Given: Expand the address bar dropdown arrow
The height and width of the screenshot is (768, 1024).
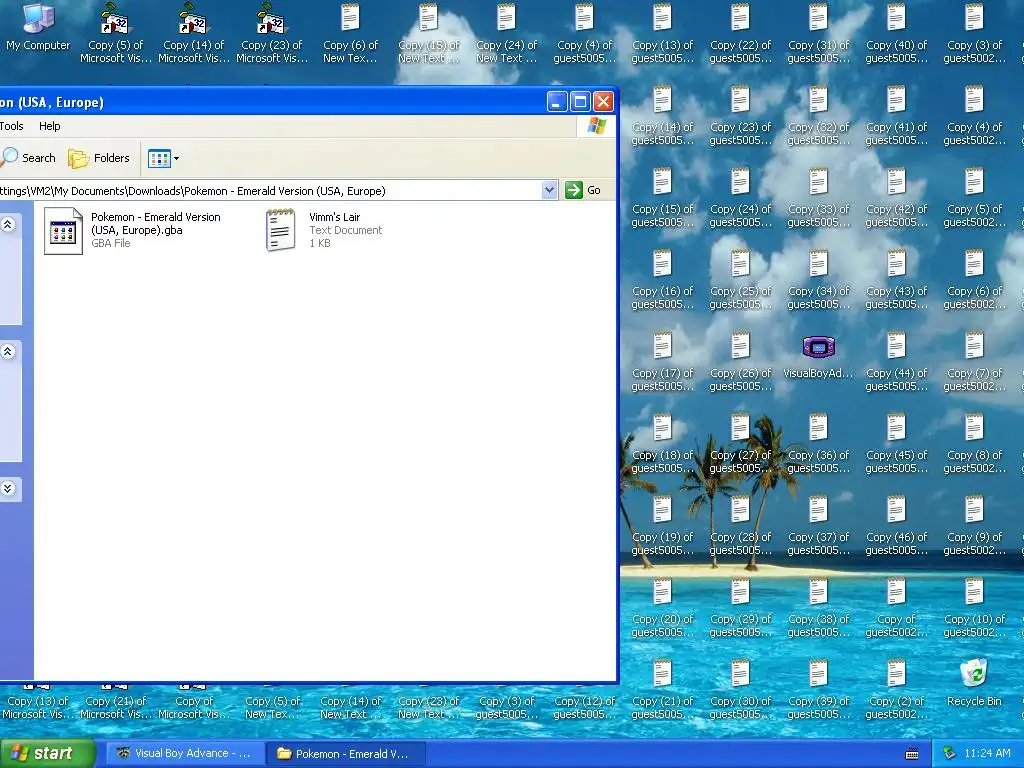Looking at the screenshot, I should (x=549, y=190).
